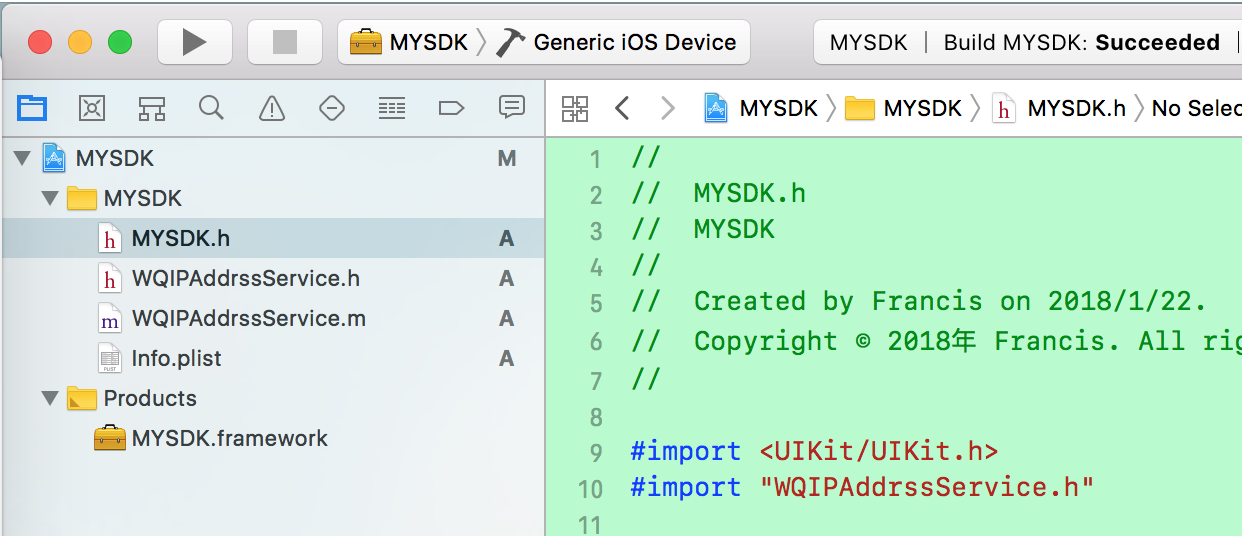Image resolution: width=1242 pixels, height=536 pixels.
Task: Open the No Selection jump bar menu
Action: coord(1196,108)
